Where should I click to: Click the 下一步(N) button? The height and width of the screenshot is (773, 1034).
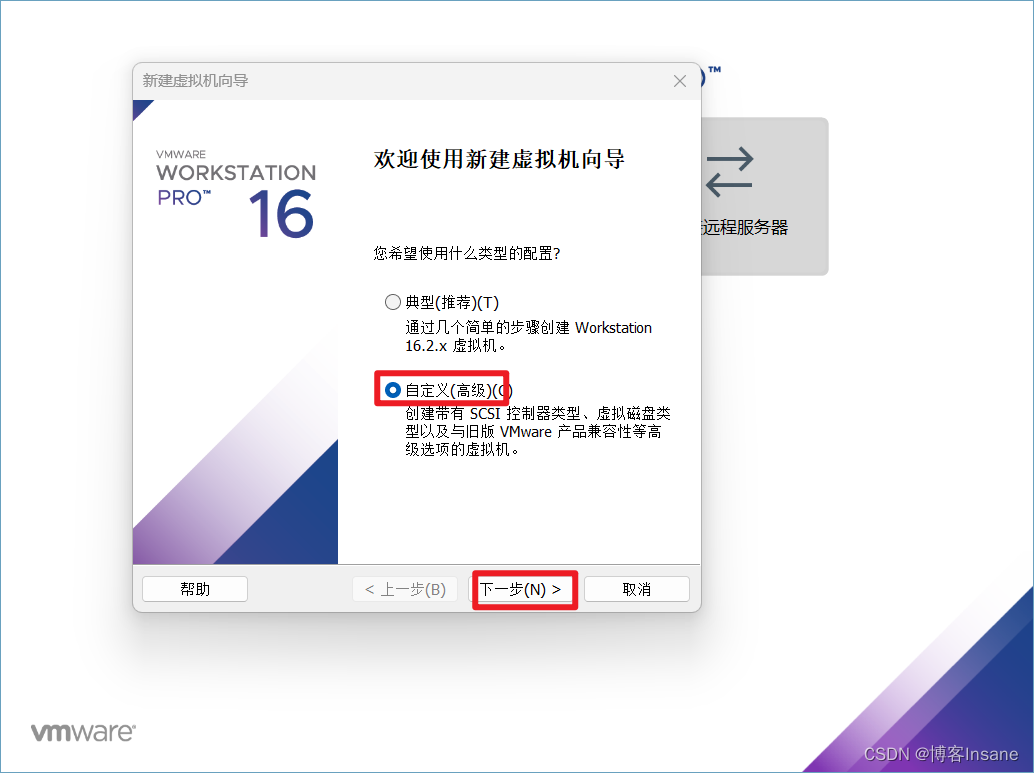point(524,589)
